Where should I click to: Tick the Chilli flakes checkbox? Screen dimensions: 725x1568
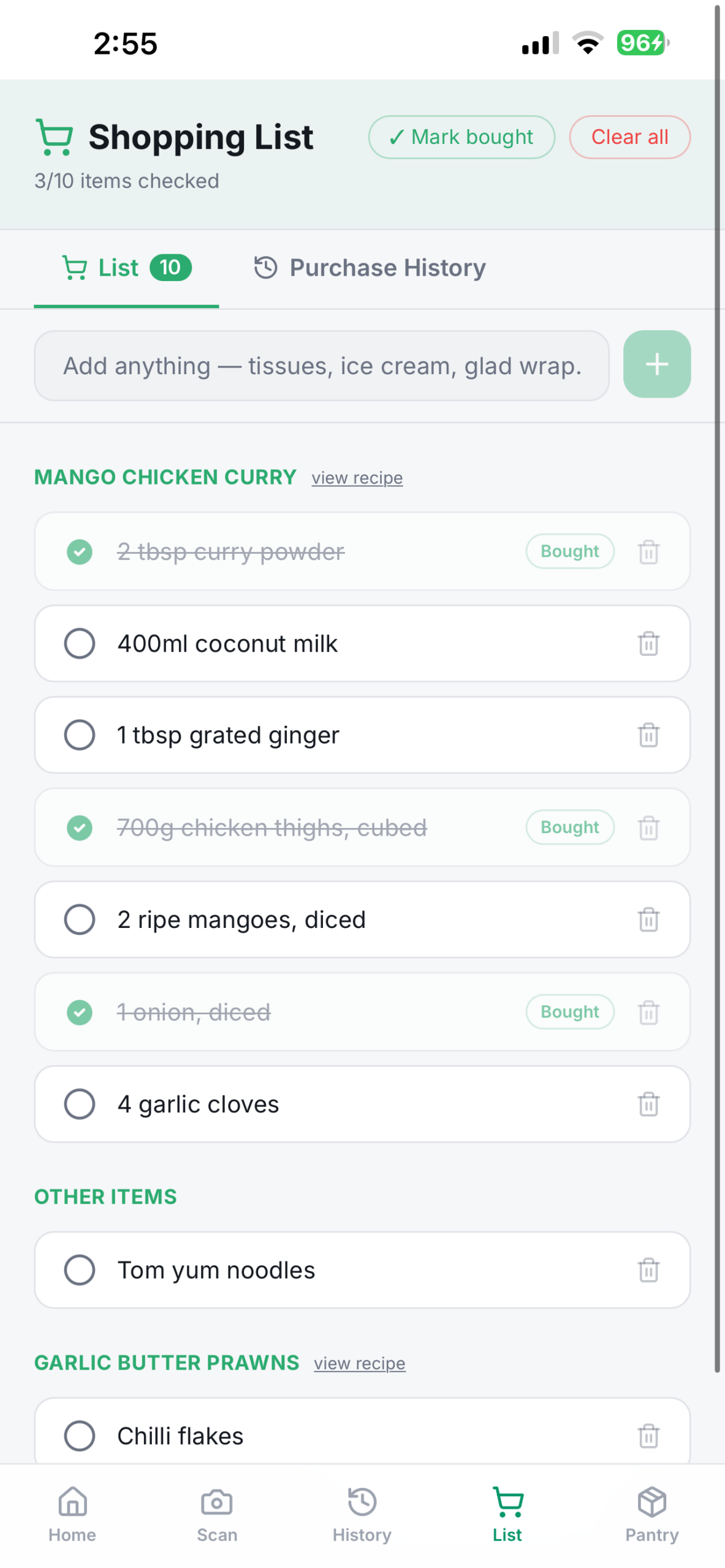[80, 1435]
